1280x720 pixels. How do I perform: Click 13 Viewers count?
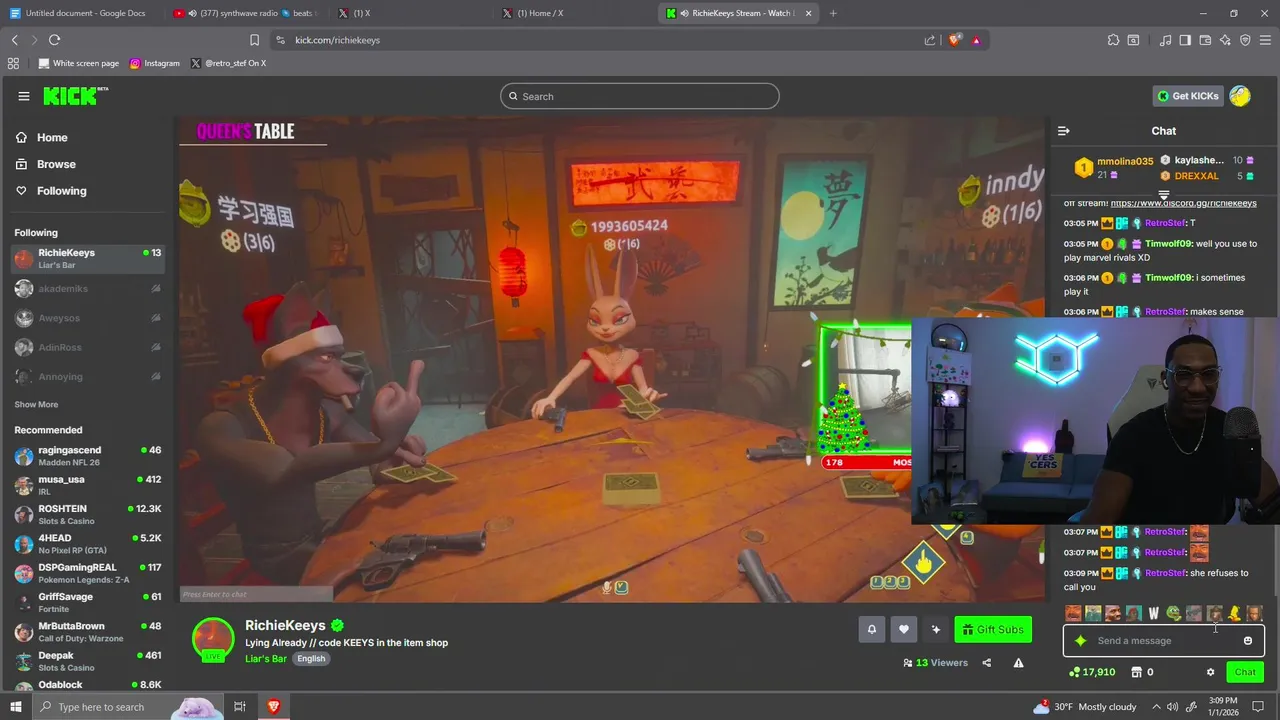pyautogui.click(x=935, y=662)
